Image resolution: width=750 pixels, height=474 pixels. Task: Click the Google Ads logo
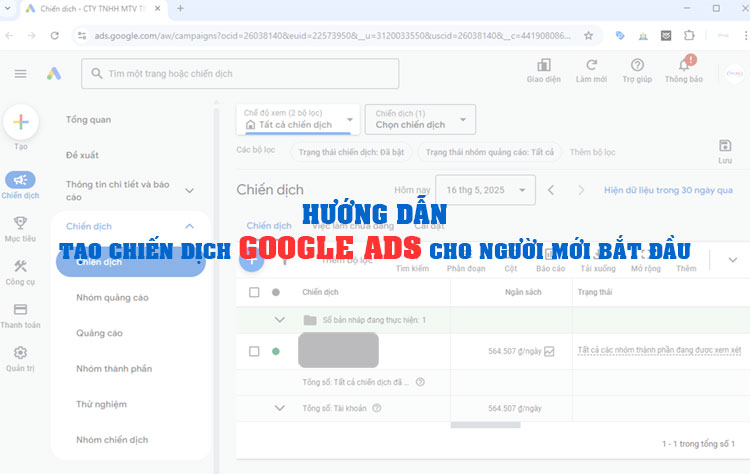pos(54,73)
